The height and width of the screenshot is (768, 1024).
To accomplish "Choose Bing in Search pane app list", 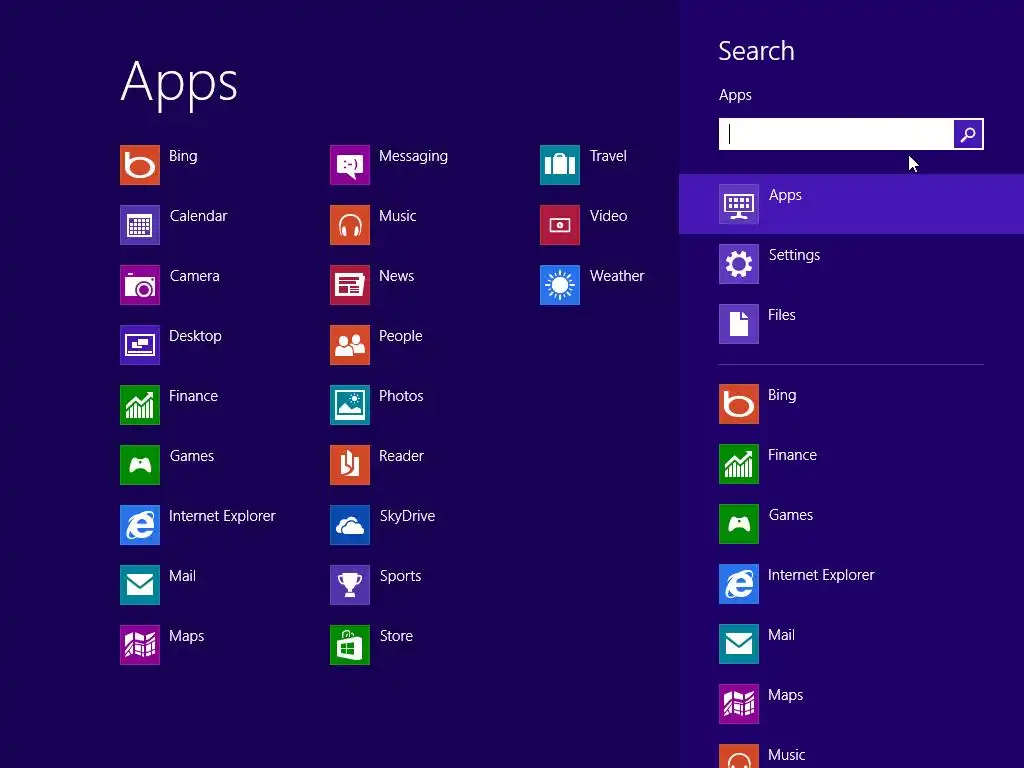I will 852,404.
